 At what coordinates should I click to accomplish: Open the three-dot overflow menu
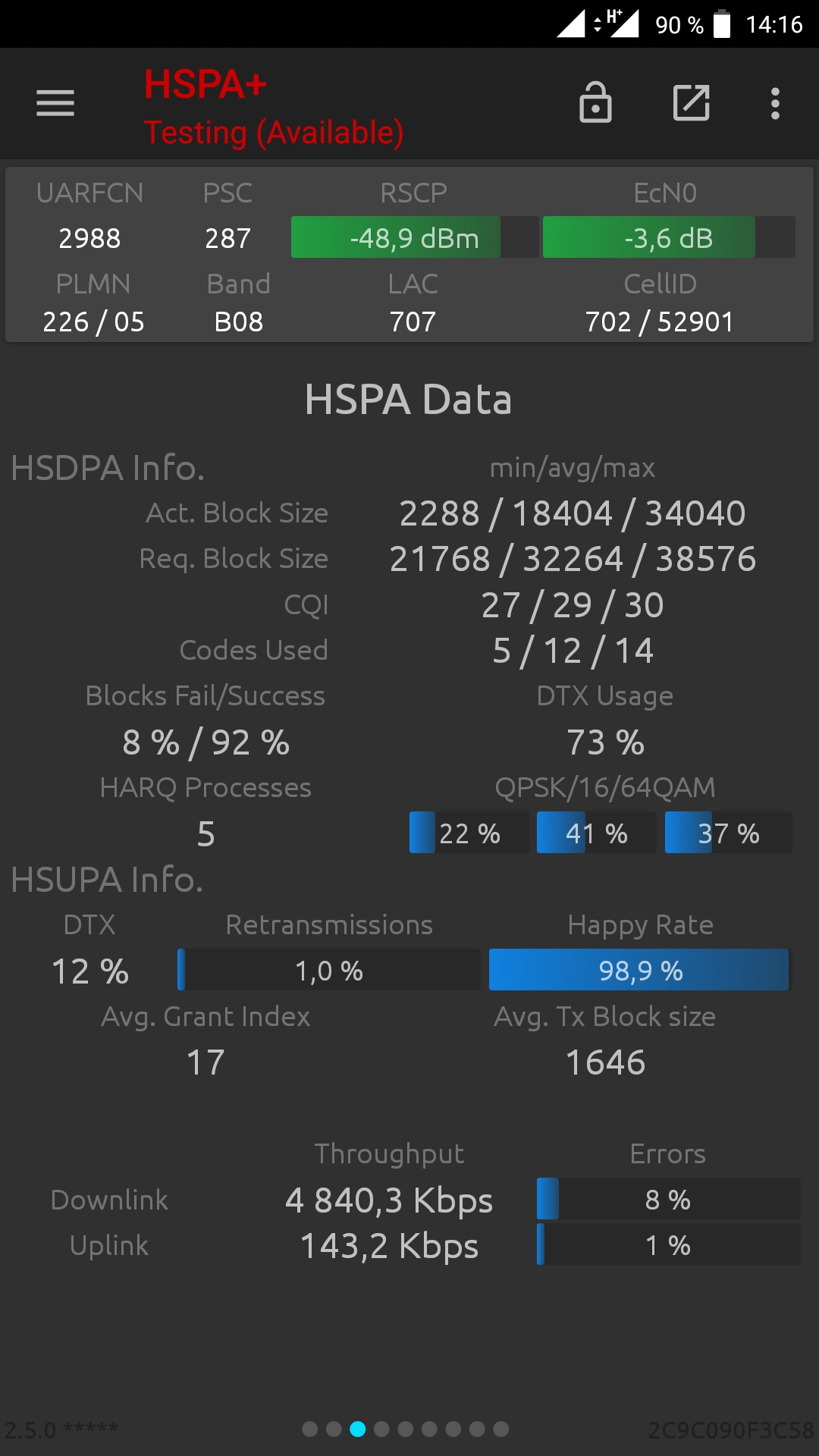click(775, 103)
